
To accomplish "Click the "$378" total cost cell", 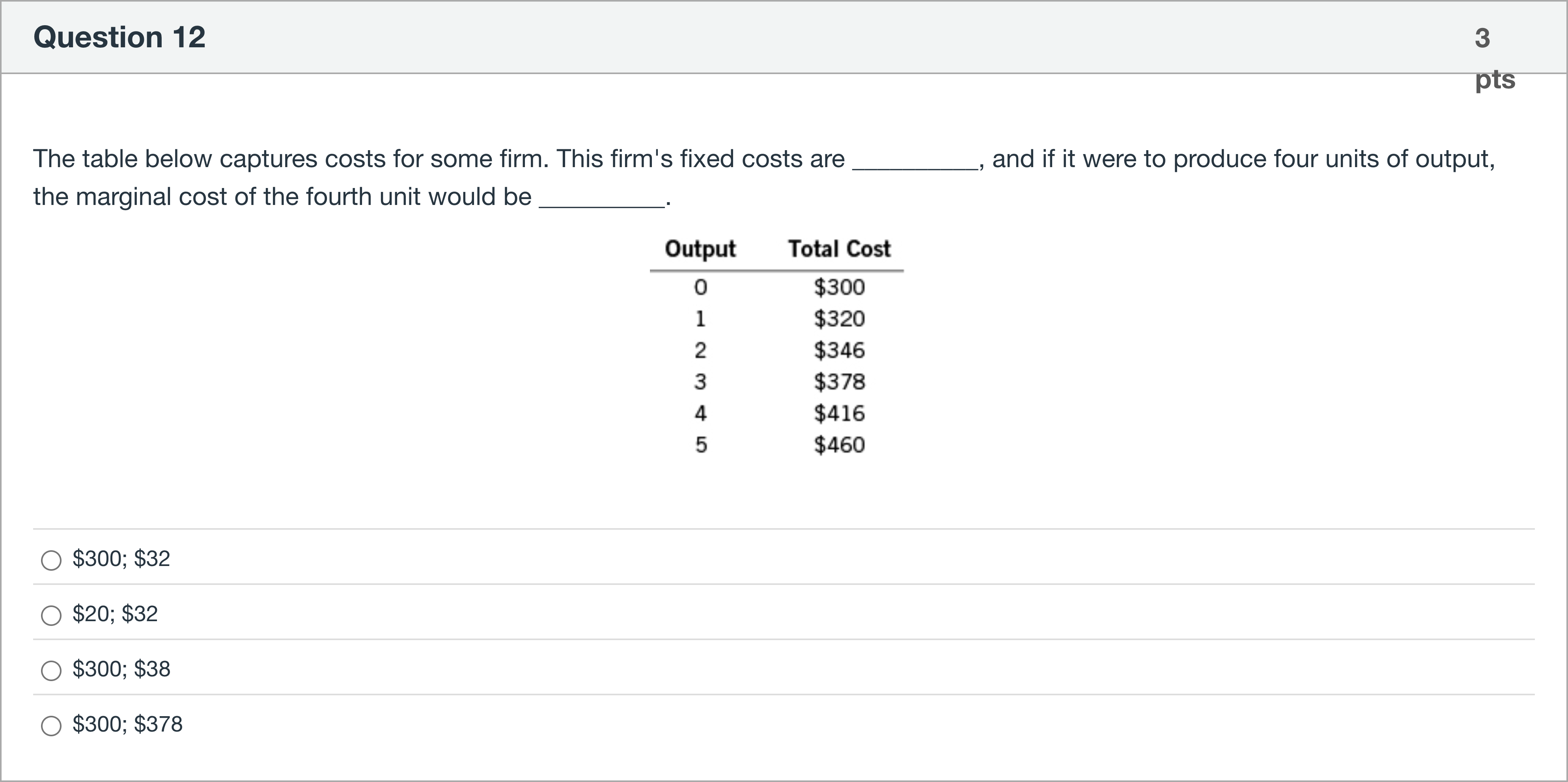I will [839, 382].
